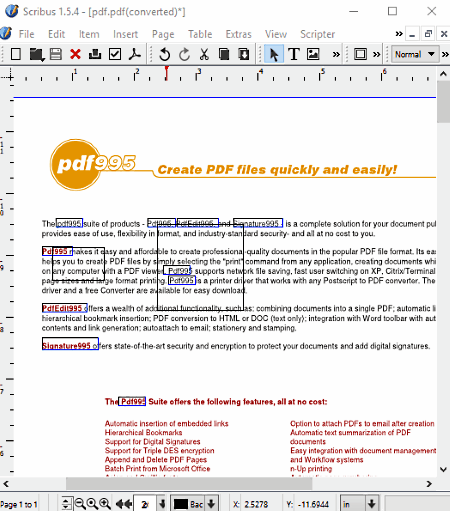Click the vertical scrollbar down arrow
The width and height of the screenshot is (450, 511).
(x=443, y=469)
